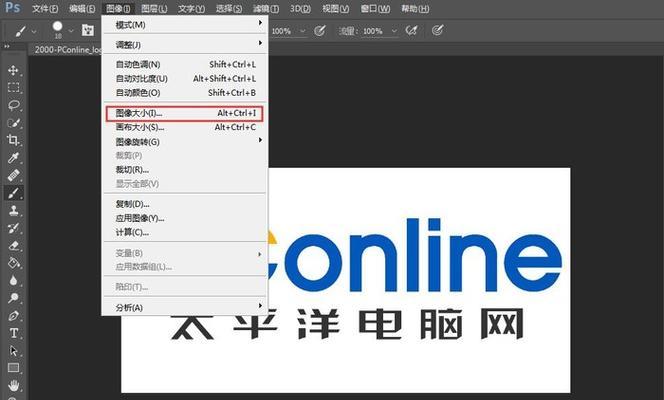The image size is (664, 400).
Task: Choose 应用图像(Y)... menu entry
Action: click(185, 218)
